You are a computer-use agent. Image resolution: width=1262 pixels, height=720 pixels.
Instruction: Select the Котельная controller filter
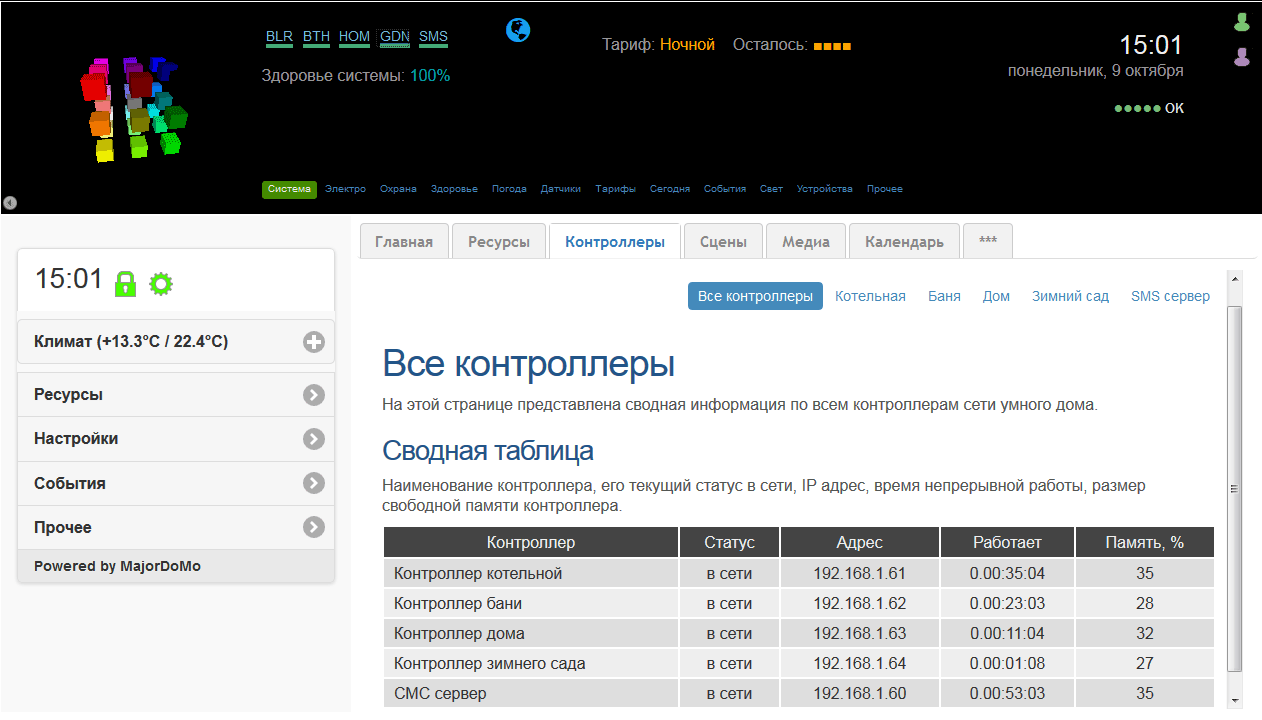pos(870,296)
